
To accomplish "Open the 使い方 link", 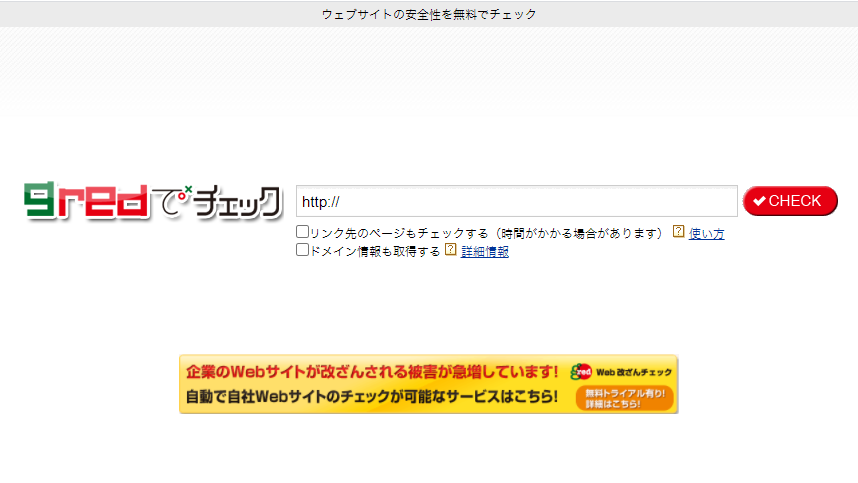I will click(706, 234).
